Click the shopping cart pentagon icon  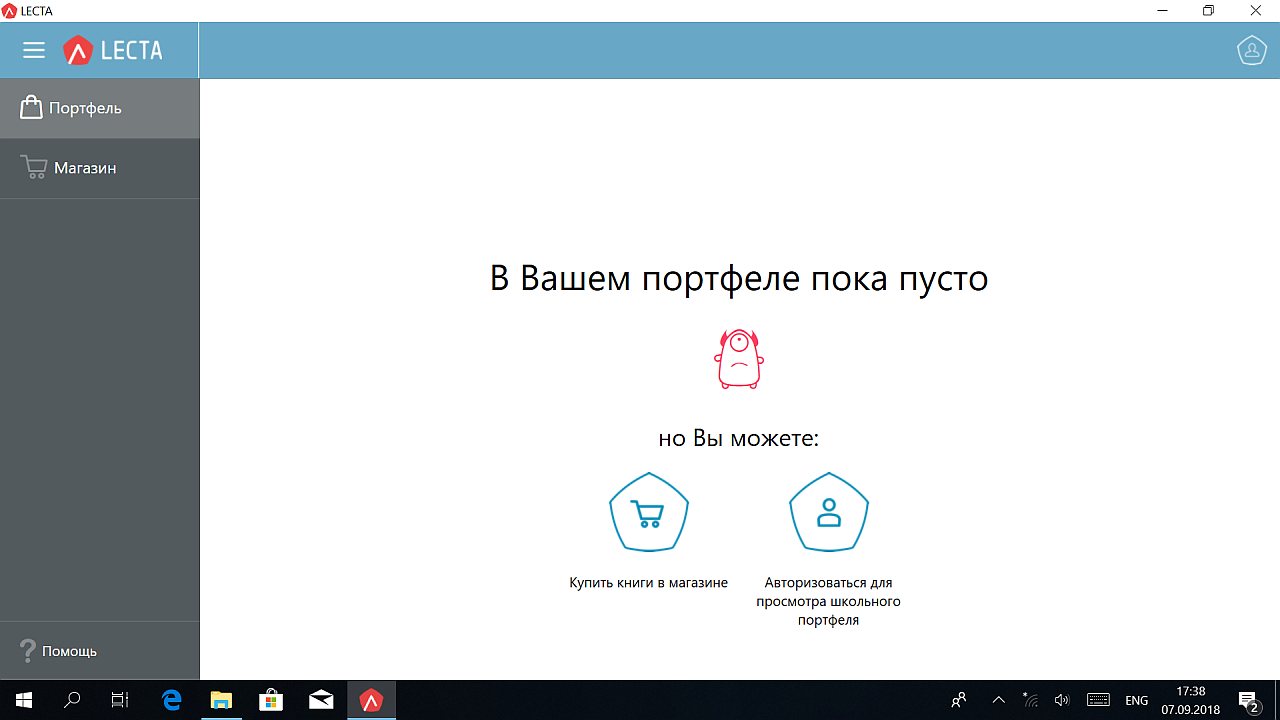tap(649, 512)
